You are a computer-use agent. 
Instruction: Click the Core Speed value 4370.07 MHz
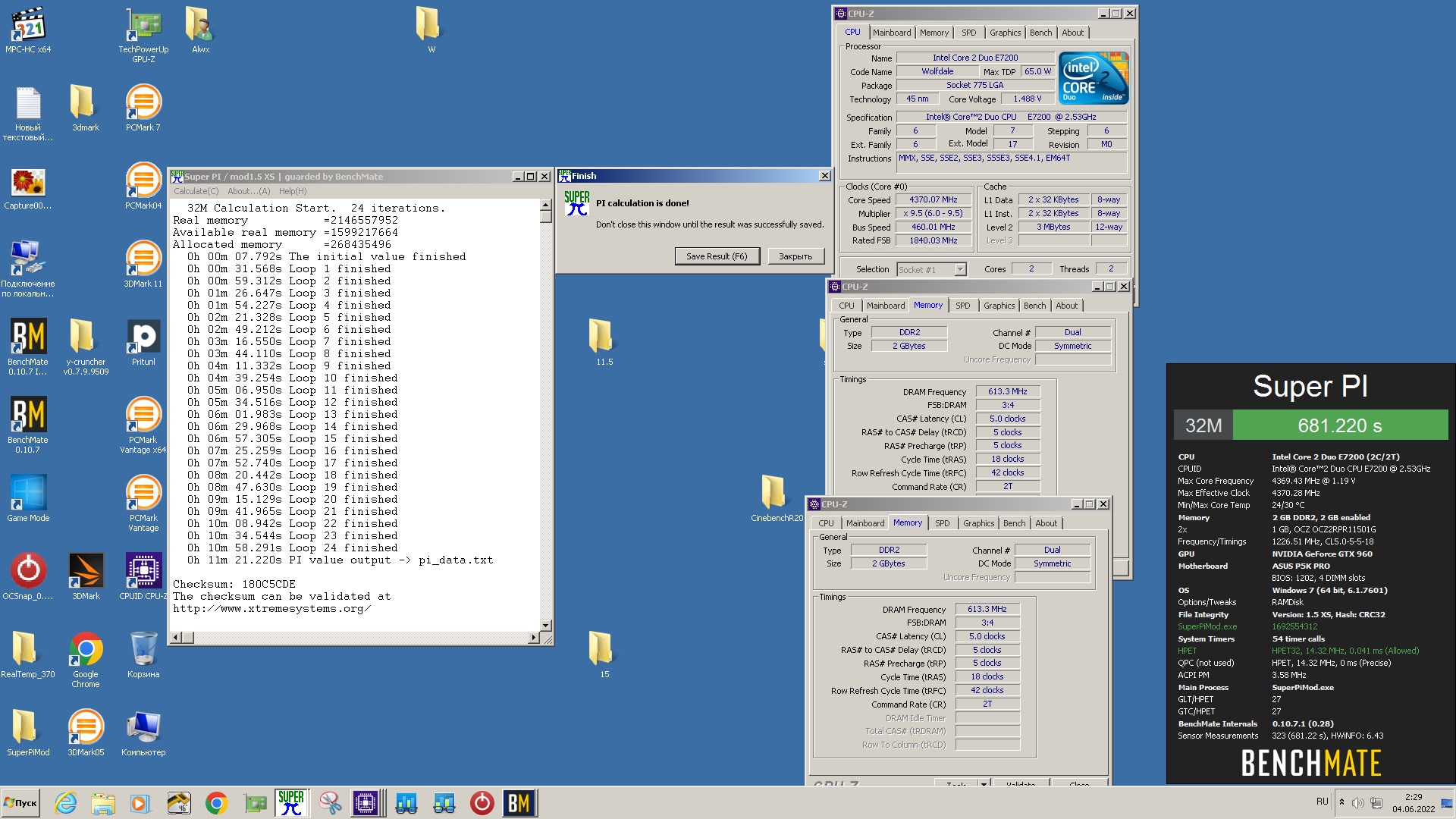pos(934,200)
